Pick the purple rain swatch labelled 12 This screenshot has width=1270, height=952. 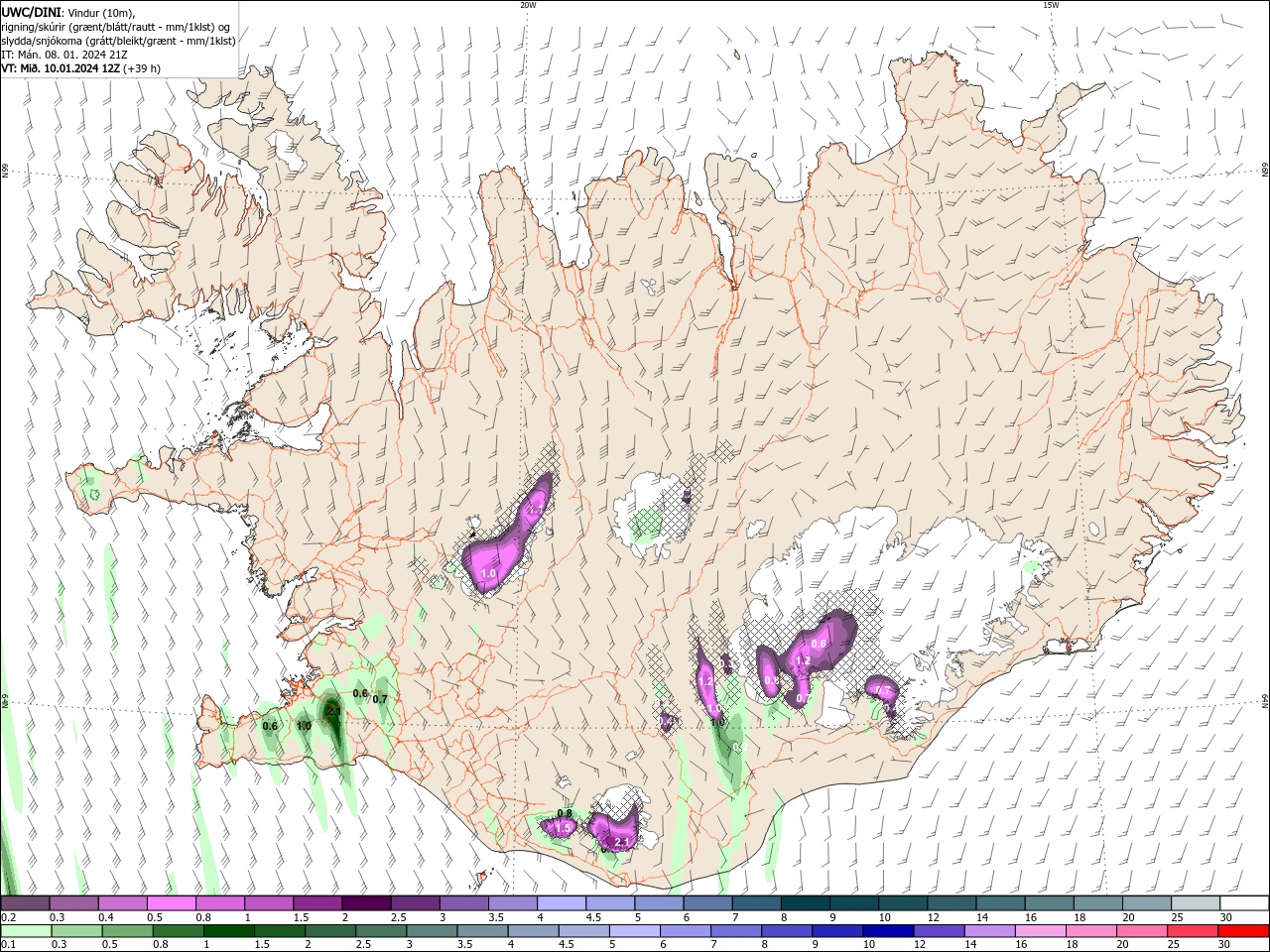940,931
